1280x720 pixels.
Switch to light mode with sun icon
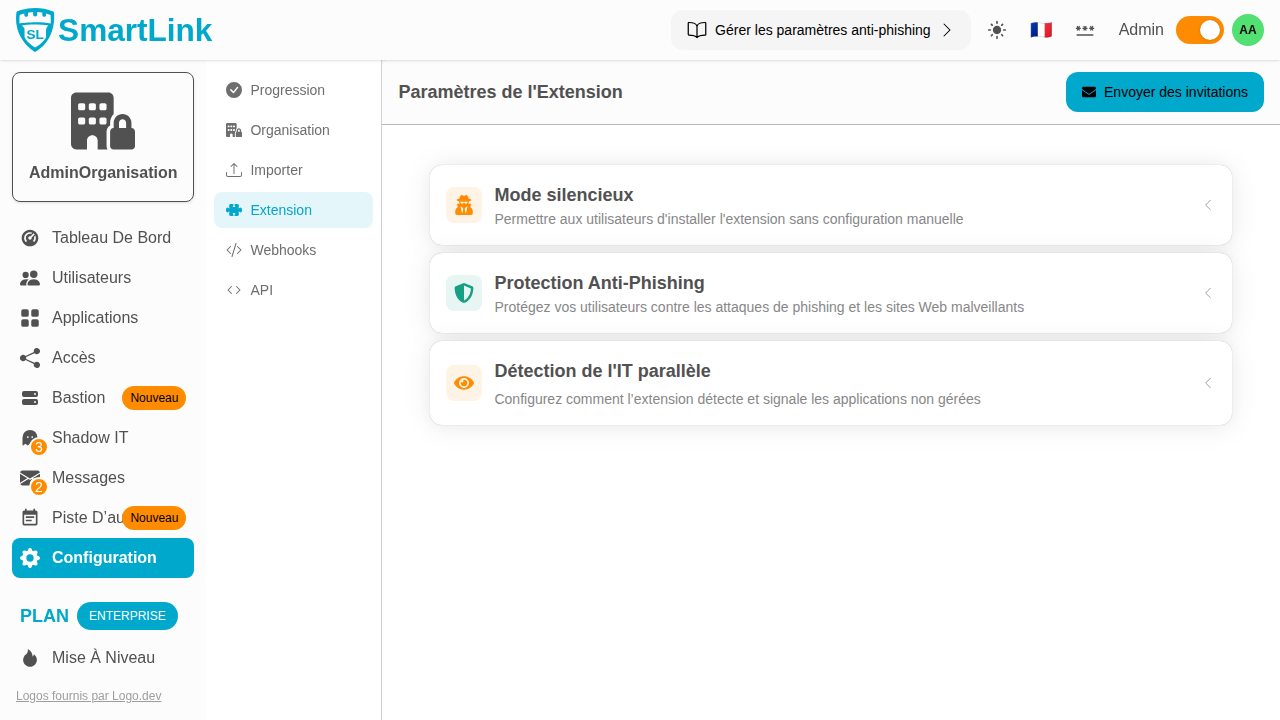tap(996, 30)
